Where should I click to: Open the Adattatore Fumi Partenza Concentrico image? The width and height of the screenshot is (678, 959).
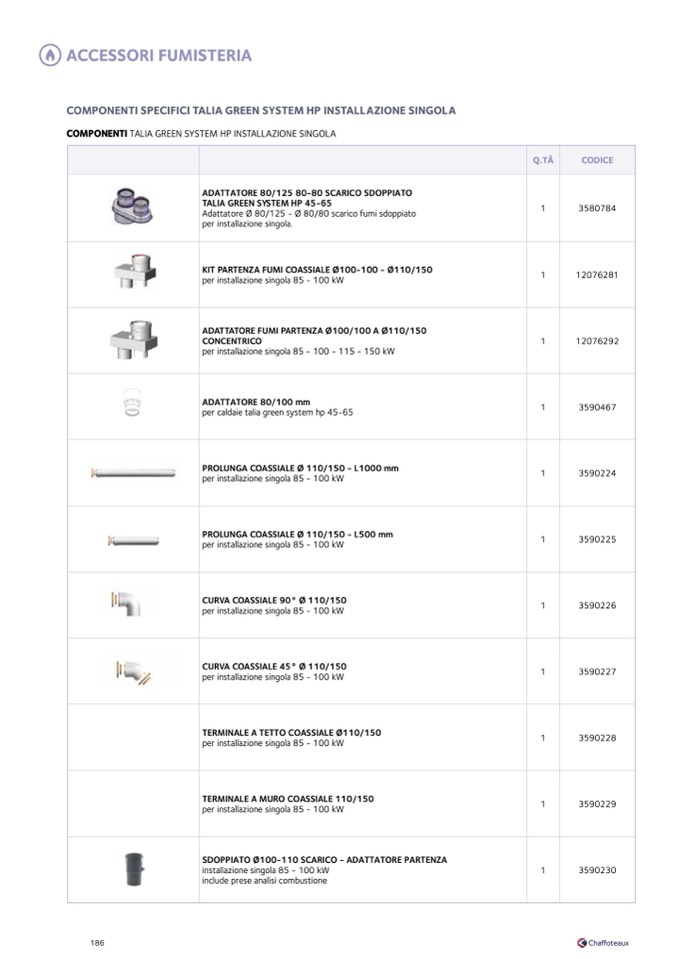coord(132,340)
